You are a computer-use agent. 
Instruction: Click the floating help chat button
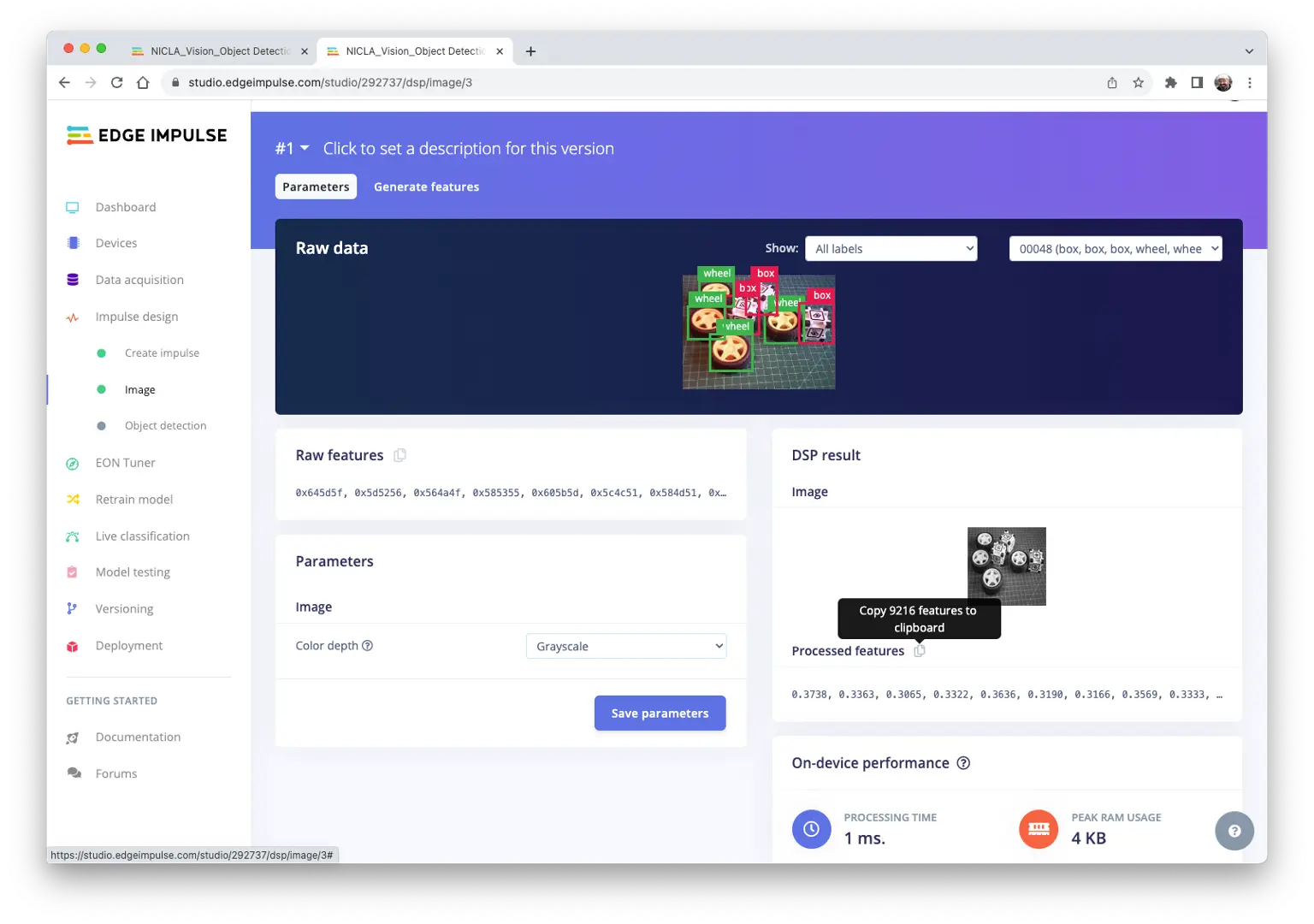point(1234,831)
